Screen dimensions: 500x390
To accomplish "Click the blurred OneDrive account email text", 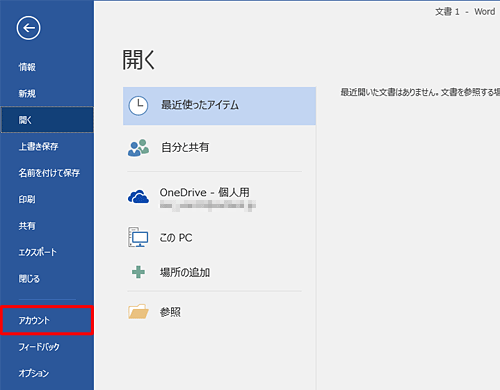I will 208,206.
